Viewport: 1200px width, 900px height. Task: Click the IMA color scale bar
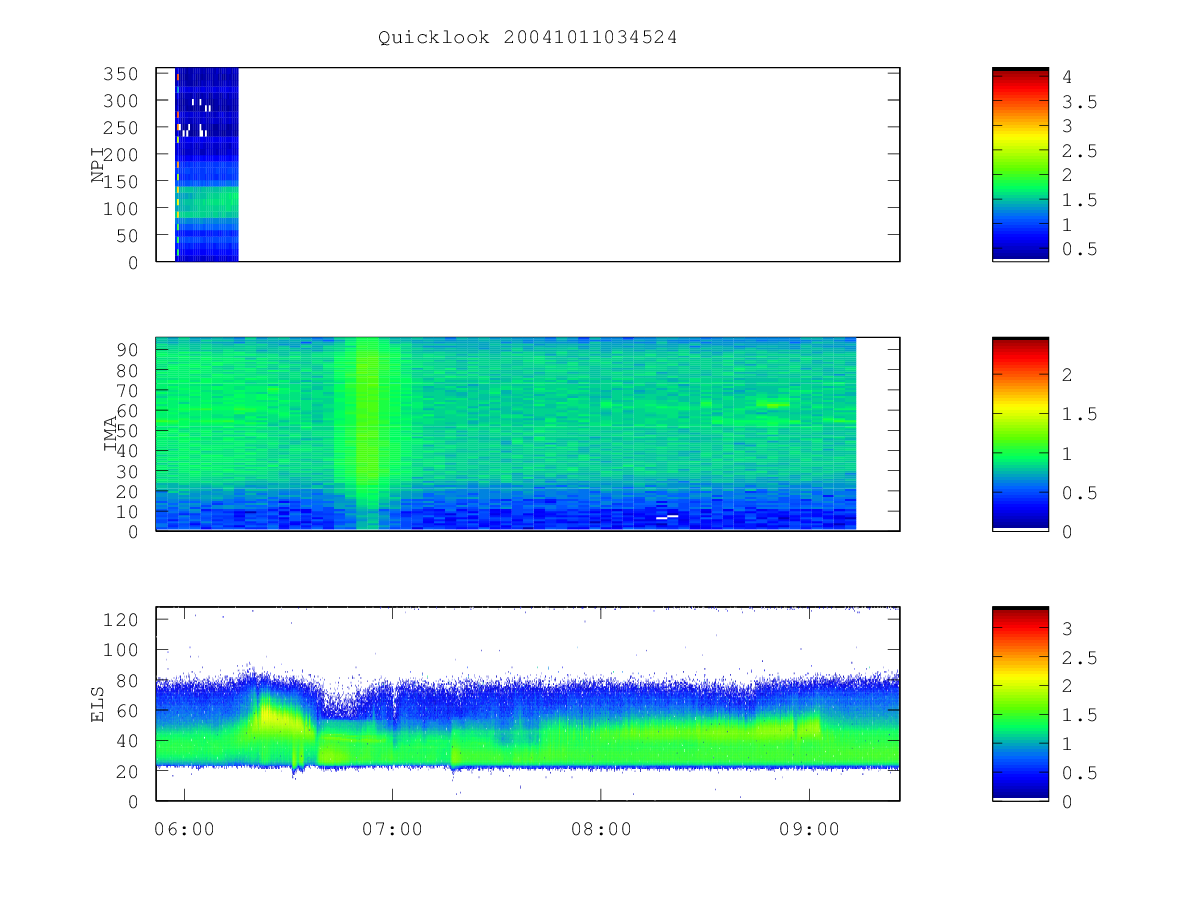tap(1020, 433)
